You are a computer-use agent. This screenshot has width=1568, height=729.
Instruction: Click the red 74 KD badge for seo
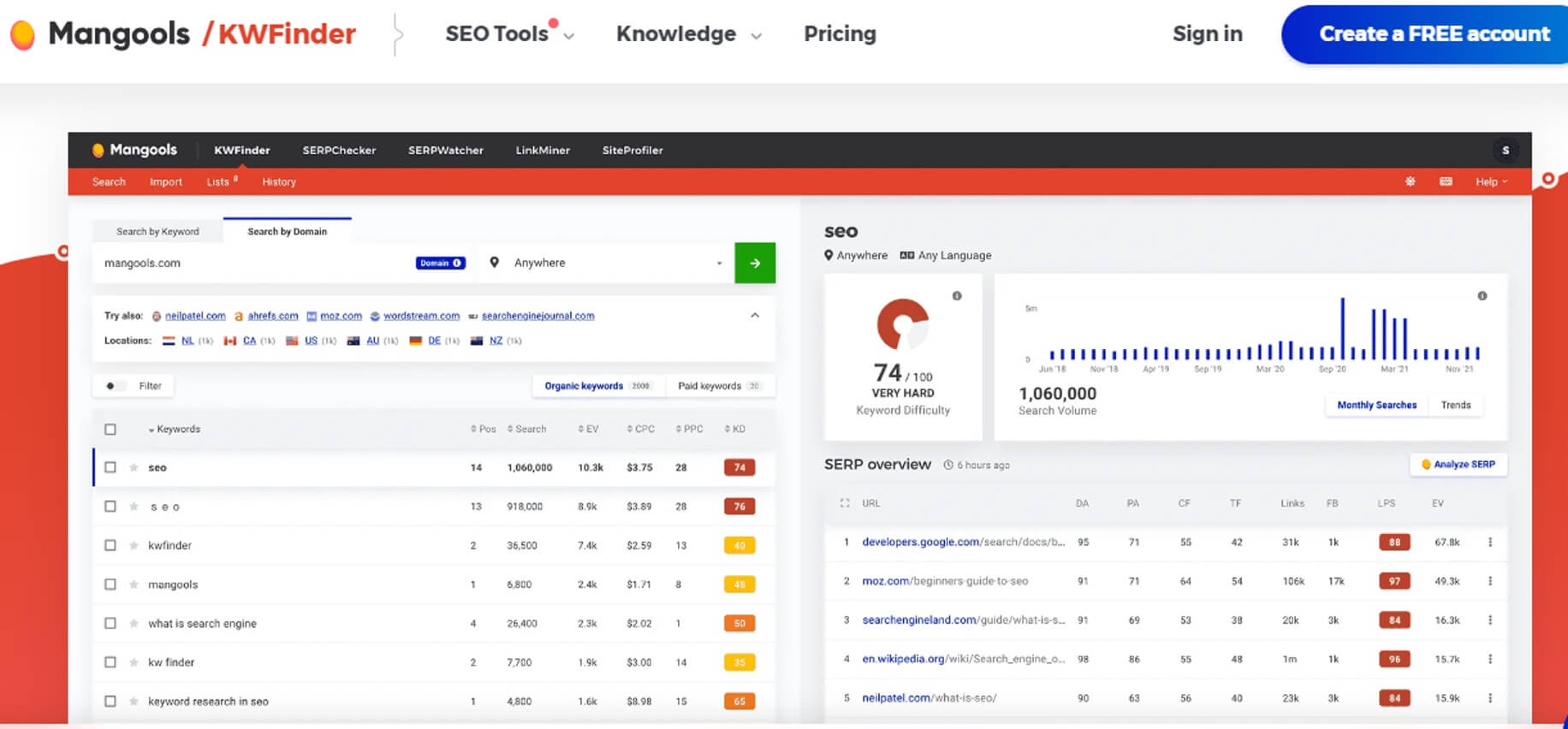point(739,467)
